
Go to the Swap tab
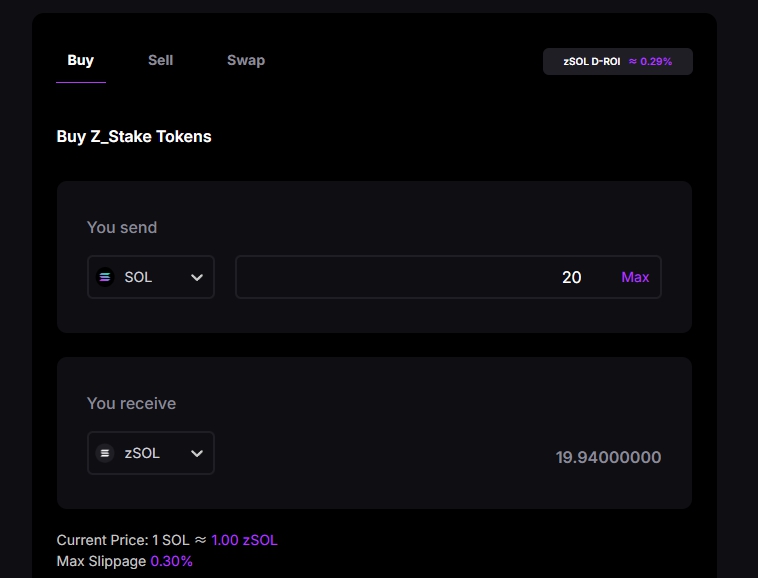[x=245, y=60]
